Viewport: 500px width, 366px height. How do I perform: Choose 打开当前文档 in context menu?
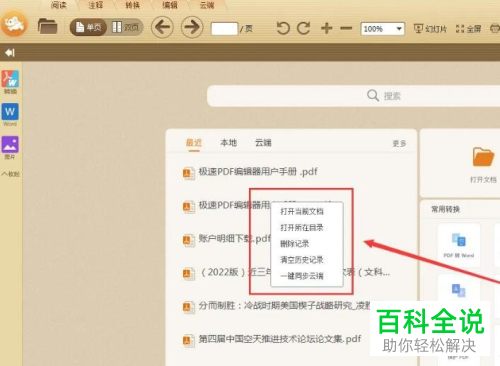302,211
